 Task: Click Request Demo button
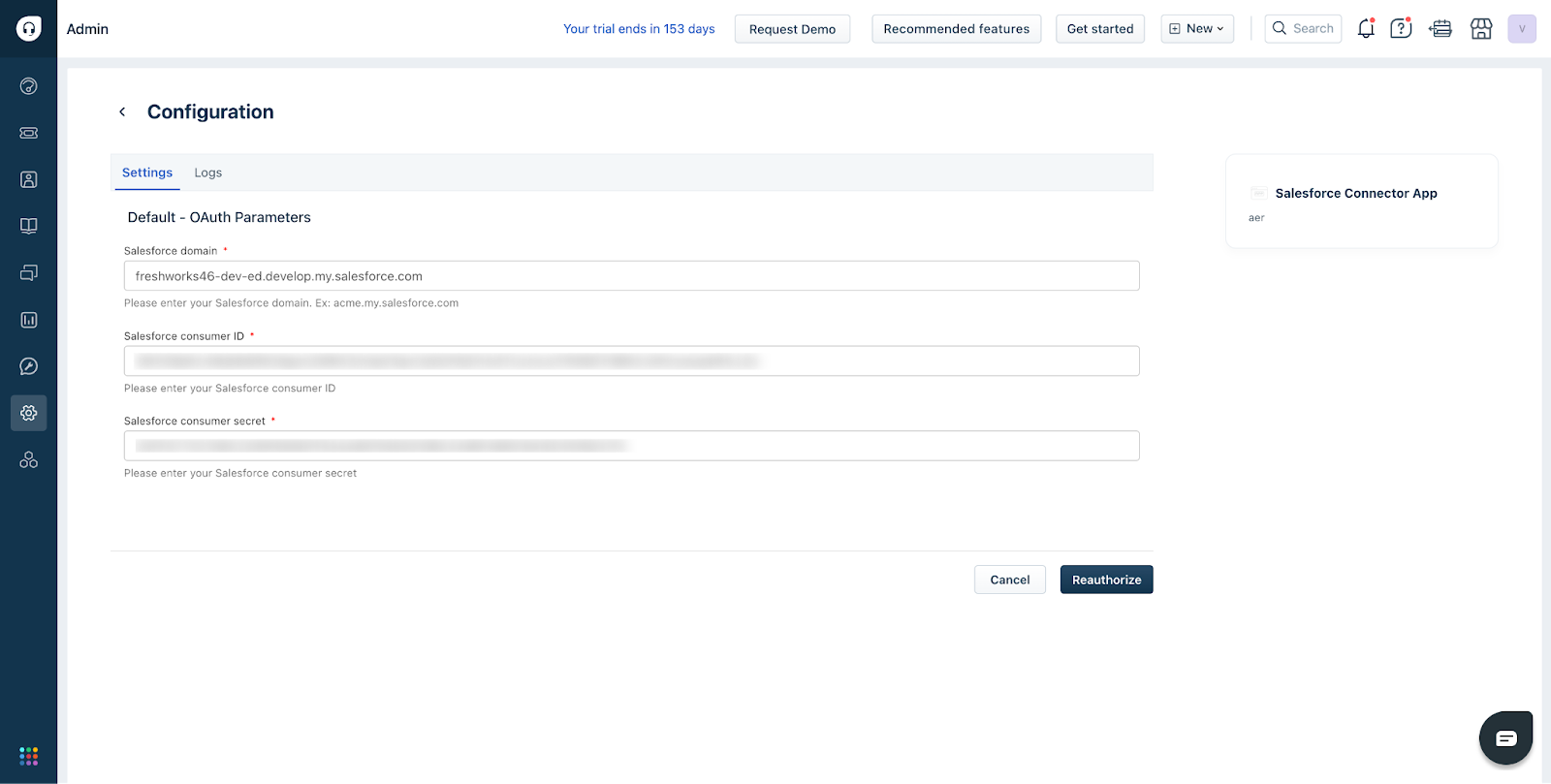(792, 29)
